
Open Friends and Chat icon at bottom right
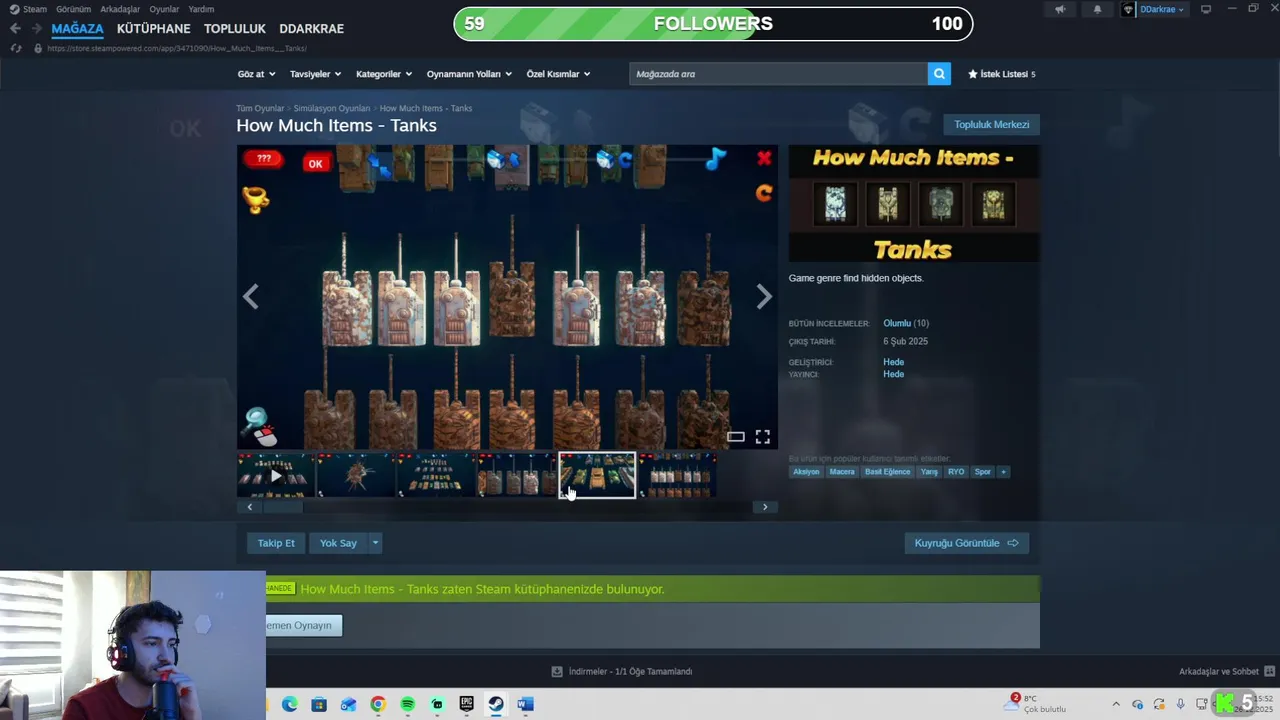(x=1270, y=671)
